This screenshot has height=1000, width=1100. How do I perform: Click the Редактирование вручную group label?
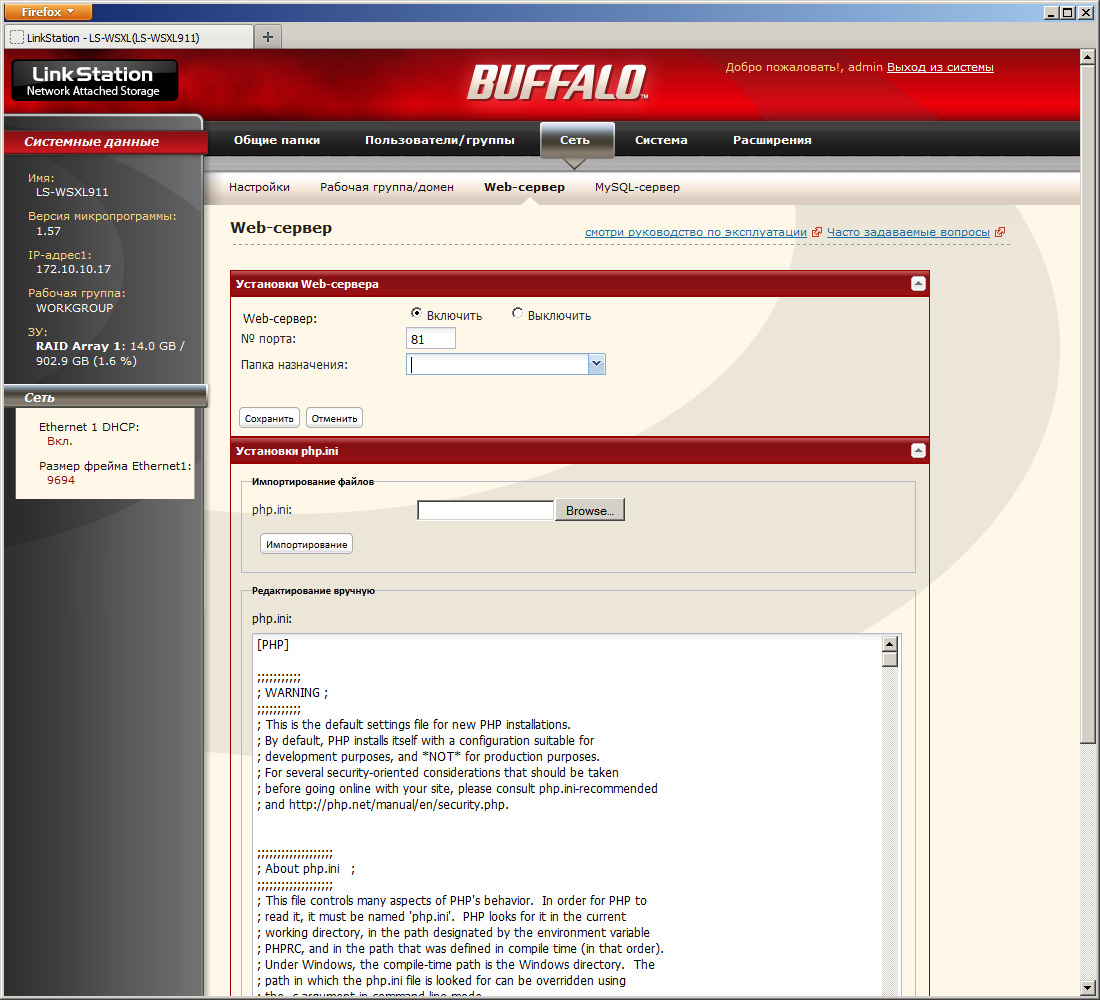313,591
